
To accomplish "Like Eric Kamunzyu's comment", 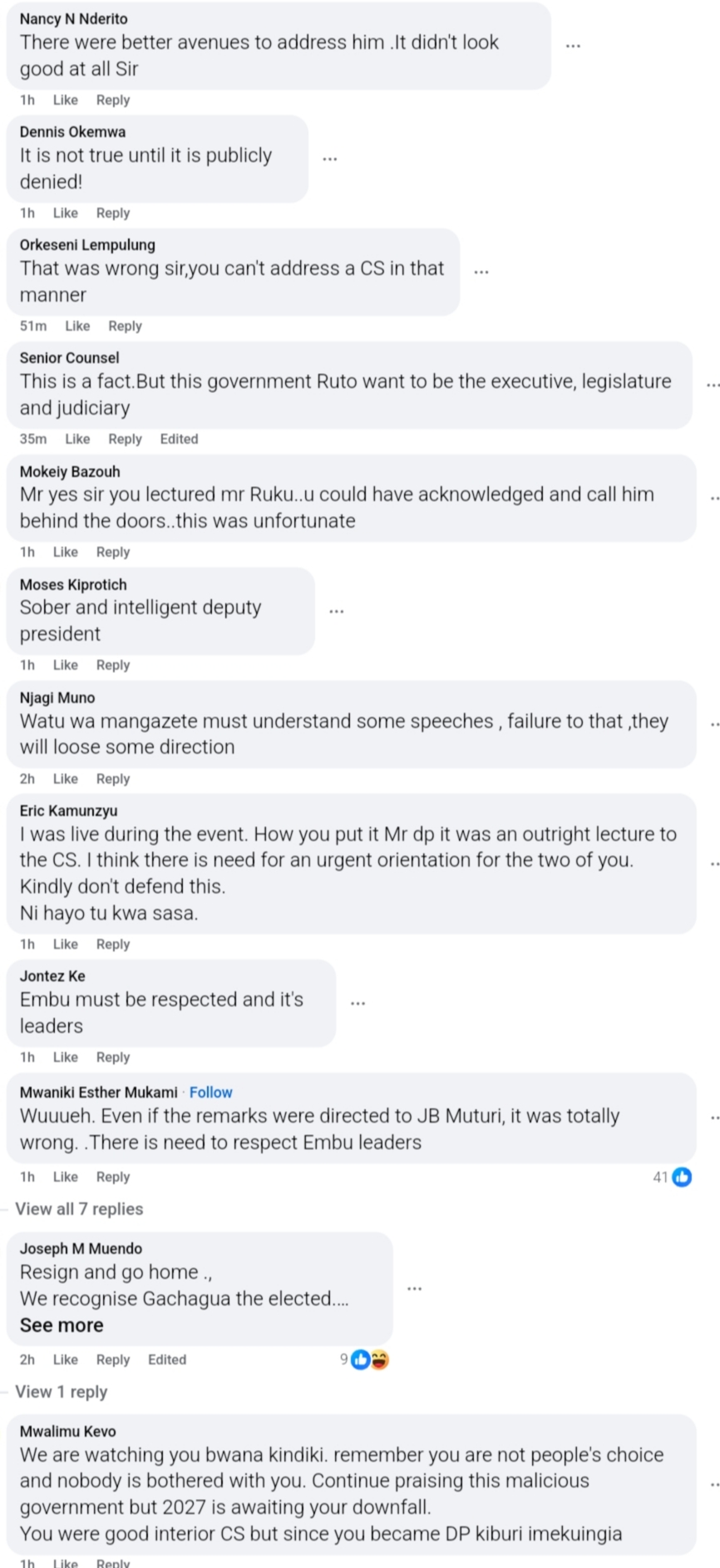I will 66,944.
